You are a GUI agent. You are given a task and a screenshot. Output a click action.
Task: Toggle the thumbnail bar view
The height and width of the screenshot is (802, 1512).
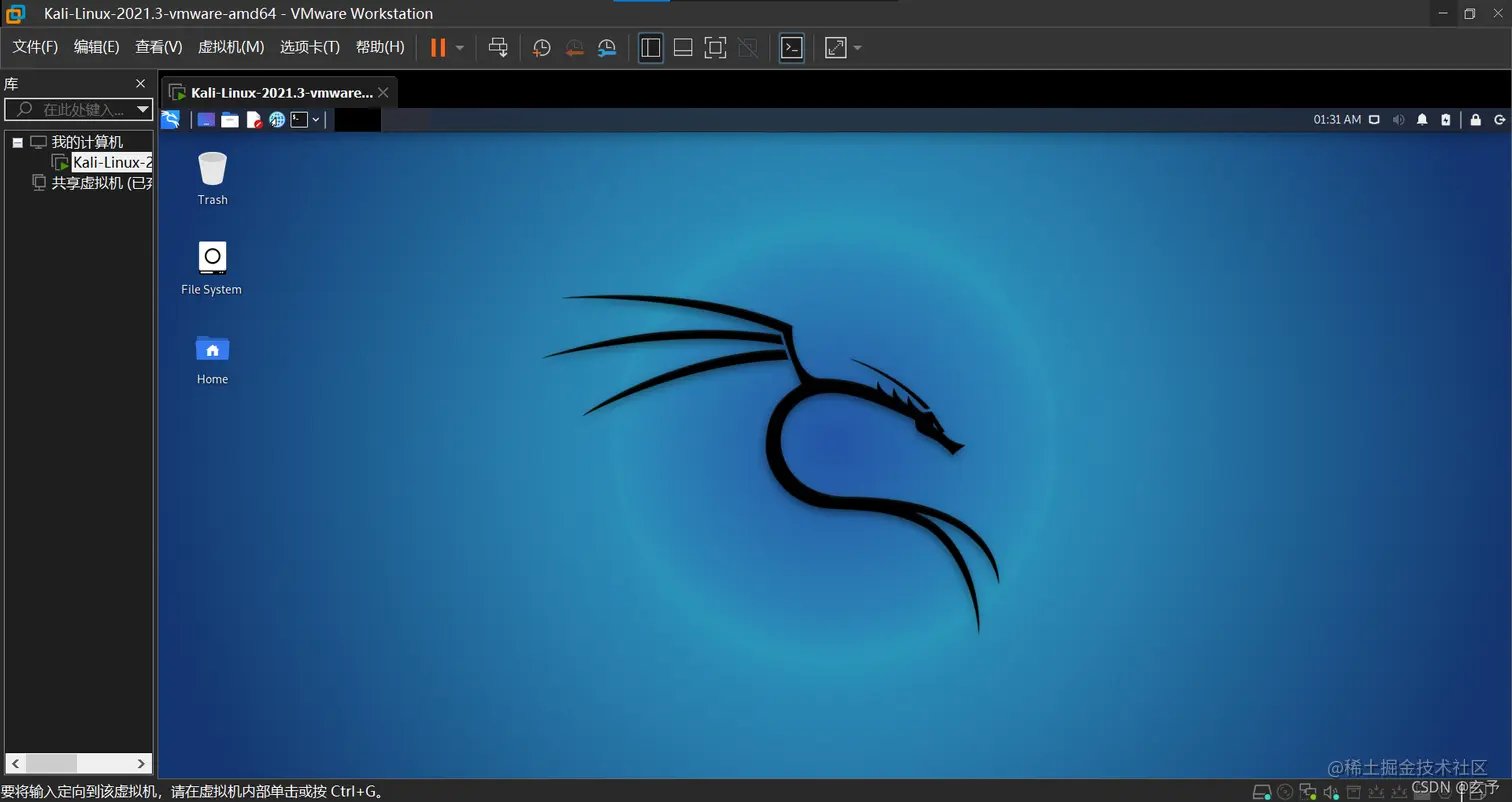pos(683,47)
